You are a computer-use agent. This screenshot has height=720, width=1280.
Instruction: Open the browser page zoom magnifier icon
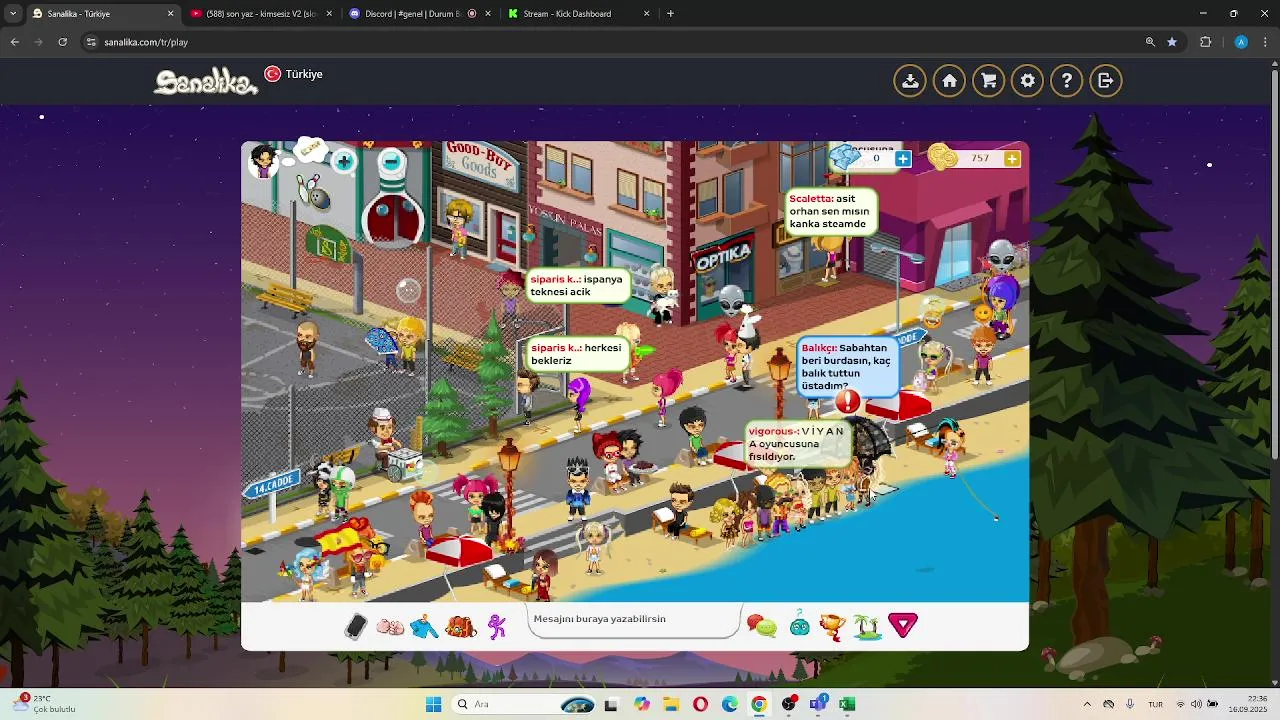[1150, 42]
